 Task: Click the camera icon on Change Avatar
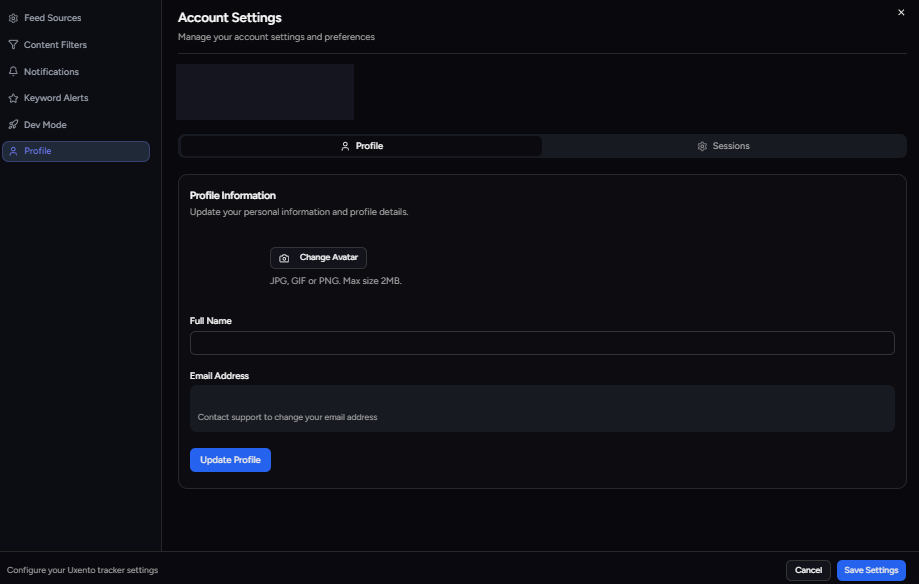[x=285, y=257]
